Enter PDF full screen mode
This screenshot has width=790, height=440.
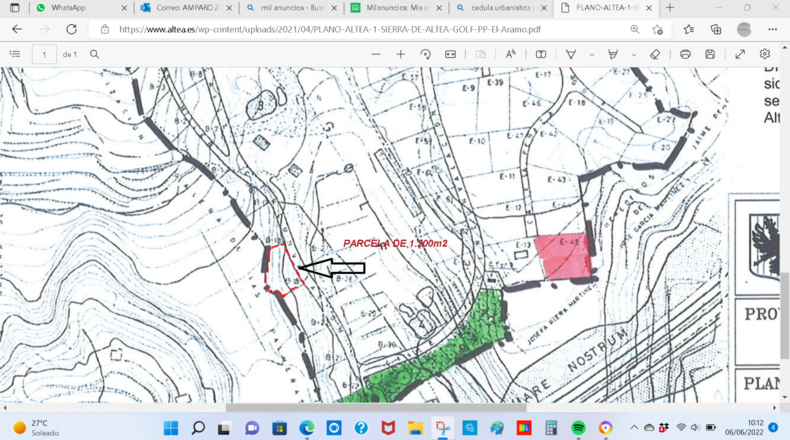(740, 54)
